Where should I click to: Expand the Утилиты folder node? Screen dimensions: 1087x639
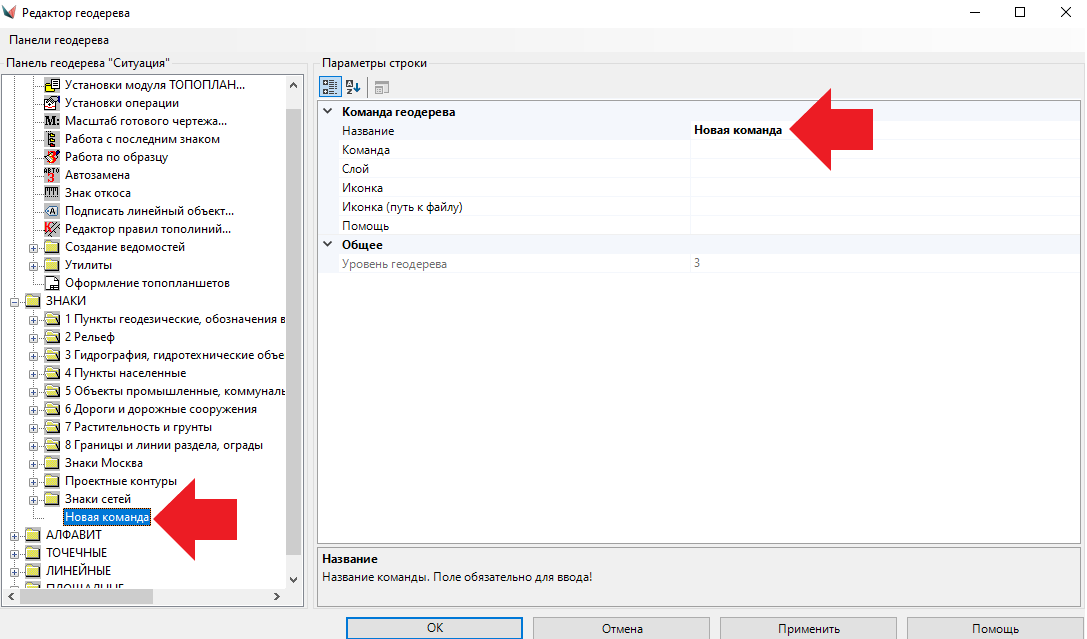coord(34,265)
